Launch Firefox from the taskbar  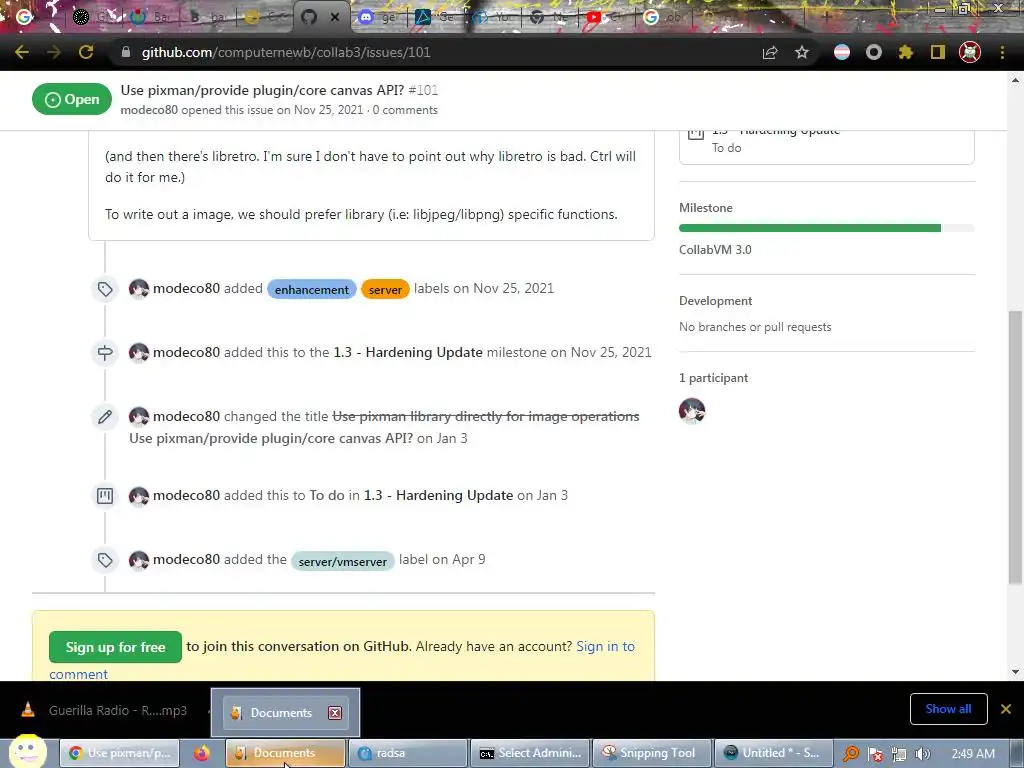(x=202, y=753)
